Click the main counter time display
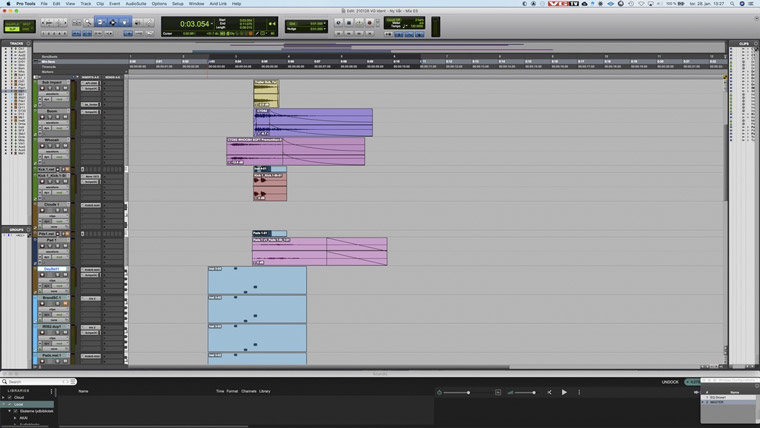 (x=194, y=24)
